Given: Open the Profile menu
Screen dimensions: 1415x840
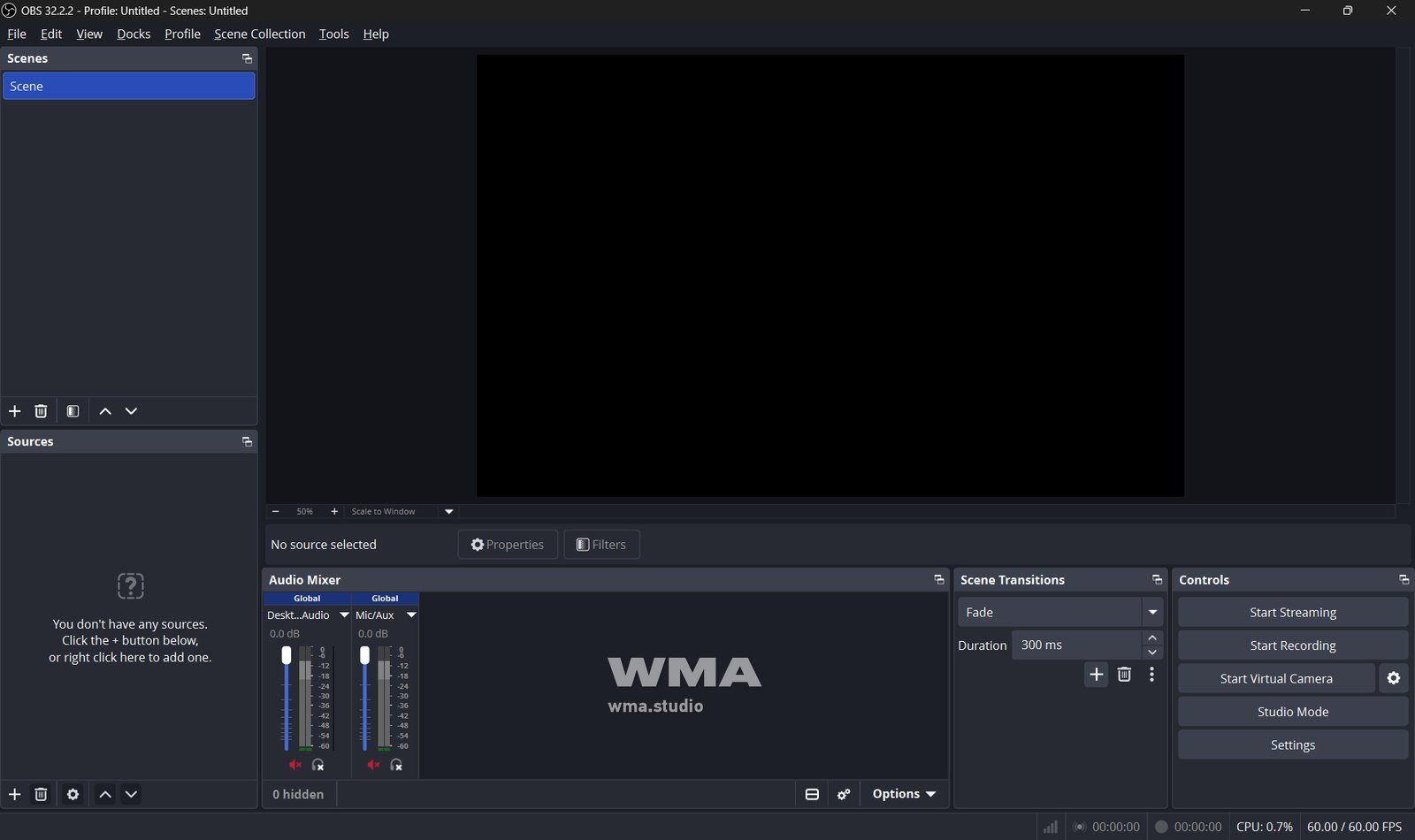Looking at the screenshot, I should pos(182,34).
